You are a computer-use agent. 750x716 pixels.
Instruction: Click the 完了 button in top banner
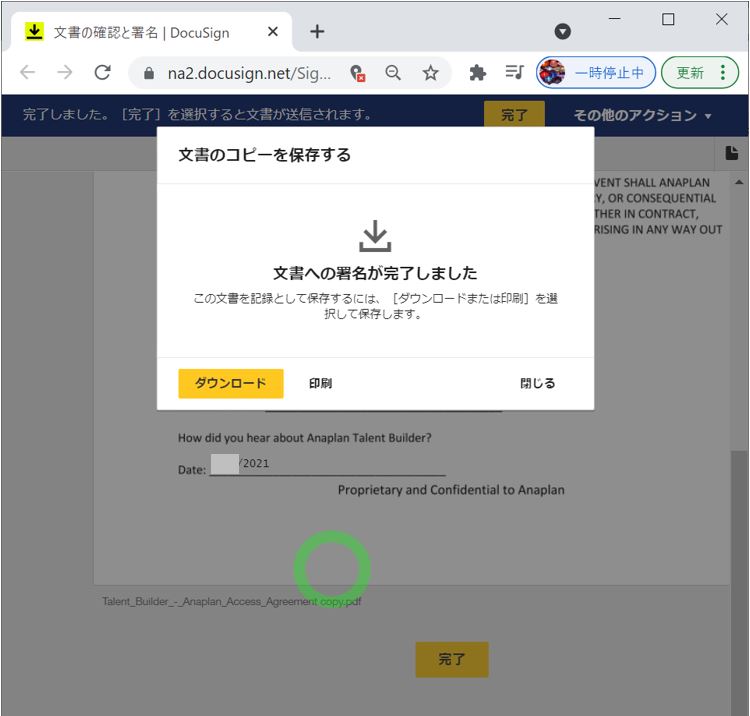[514, 115]
